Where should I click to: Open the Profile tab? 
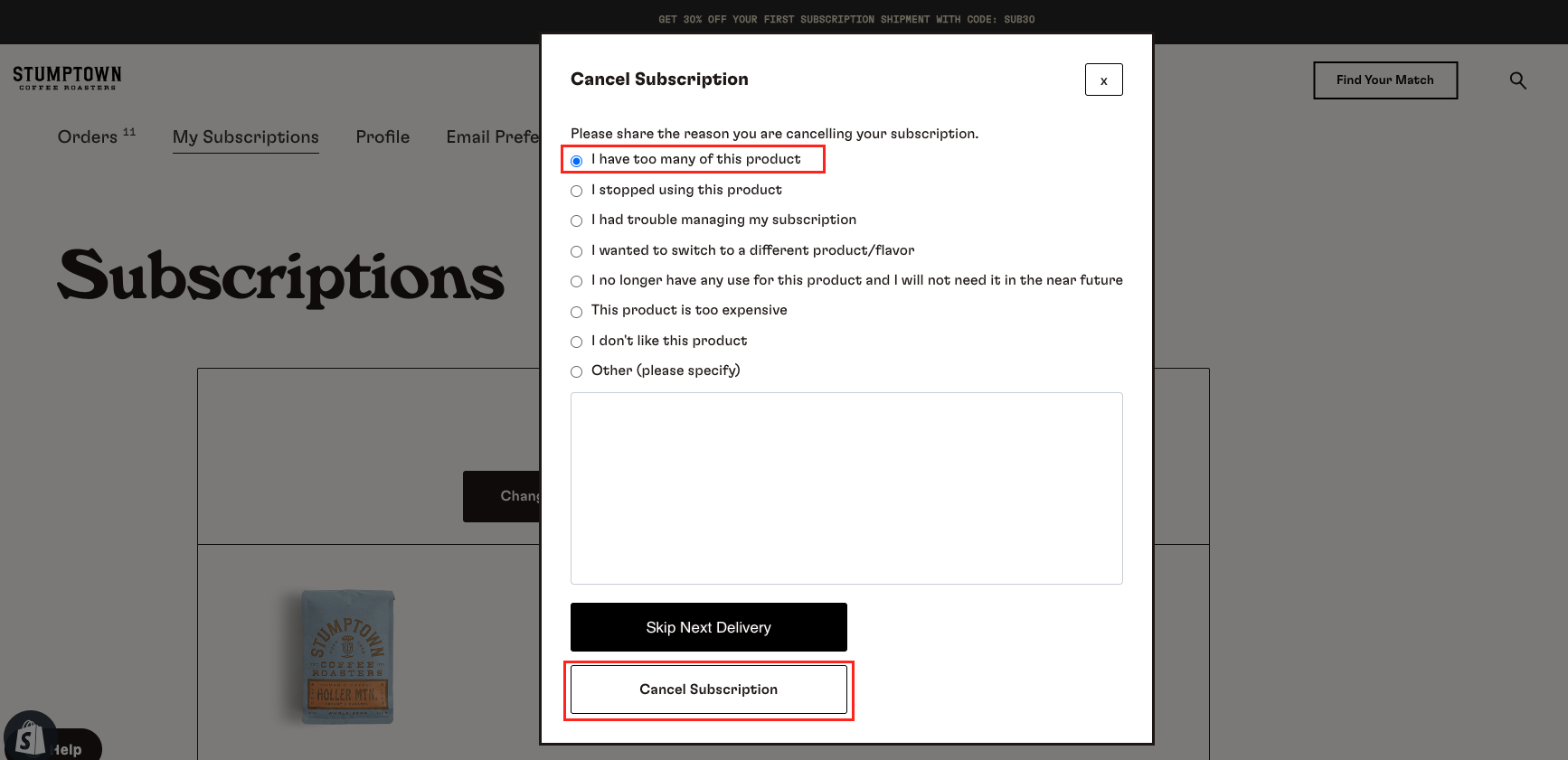click(x=383, y=136)
